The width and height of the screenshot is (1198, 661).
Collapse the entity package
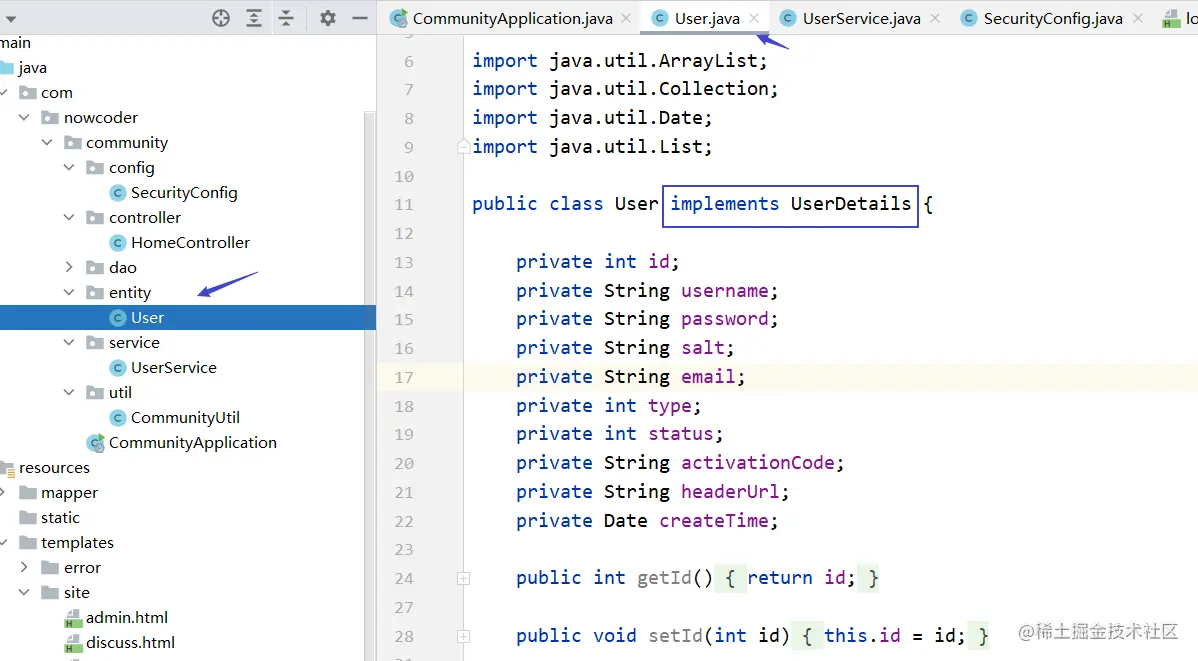click(x=70, y=293)
